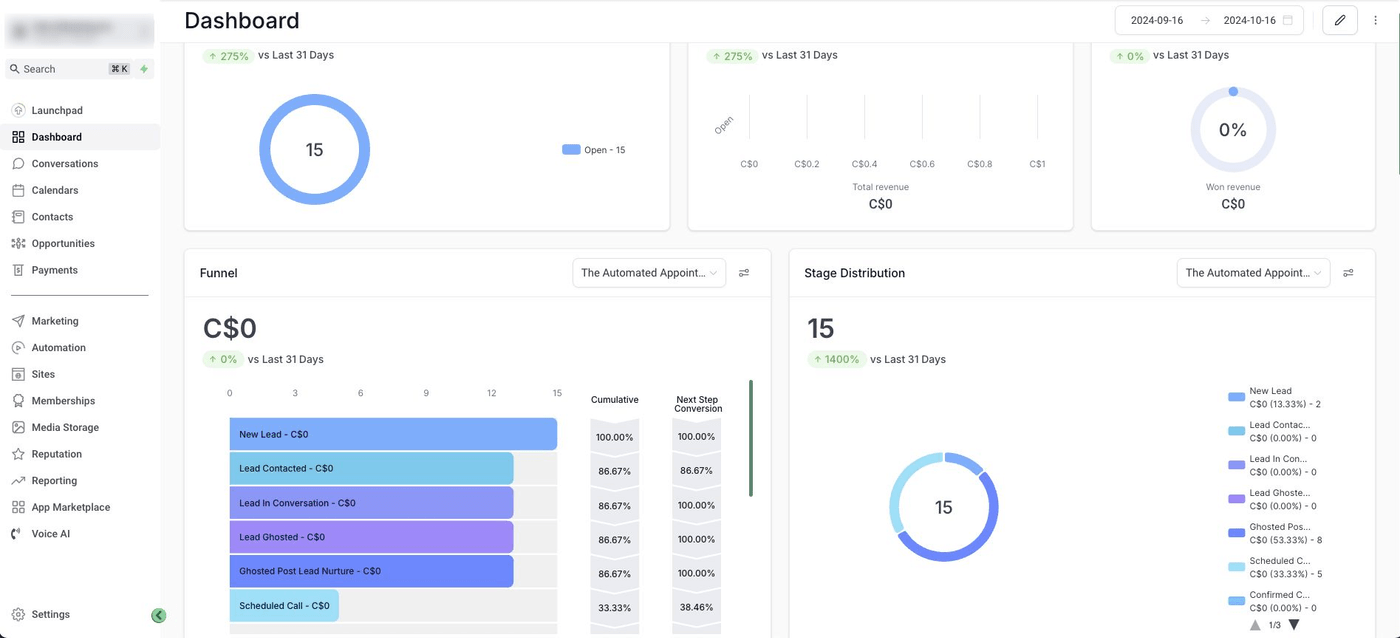Collapse sidebar with green arrow button
Viewport: 1400px width, 638px height.
(x=158, y=616)
